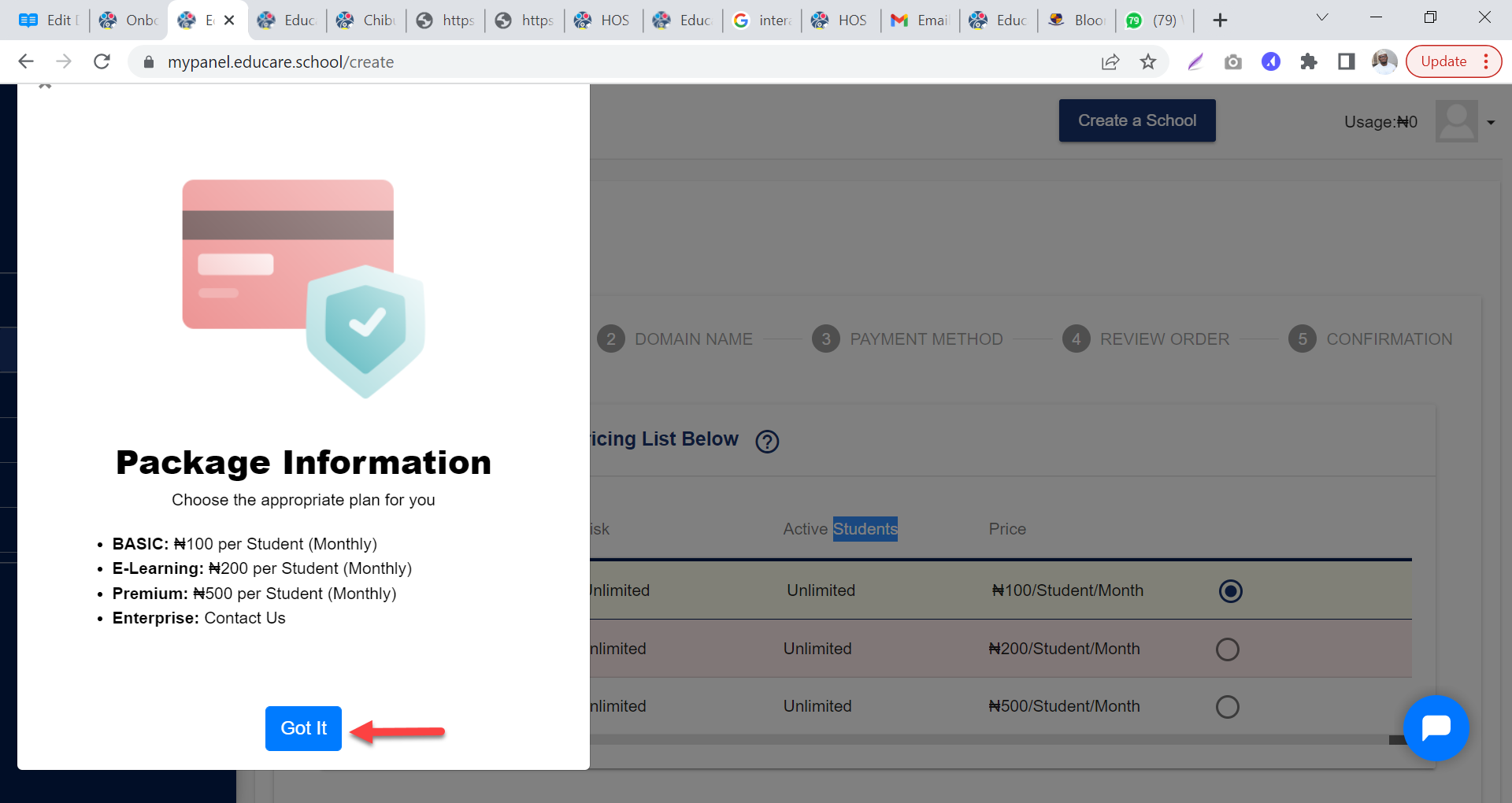Viewport: 1512px width, 803px height.
Task: Open the tab search chevron
Action: point(1322,17)
